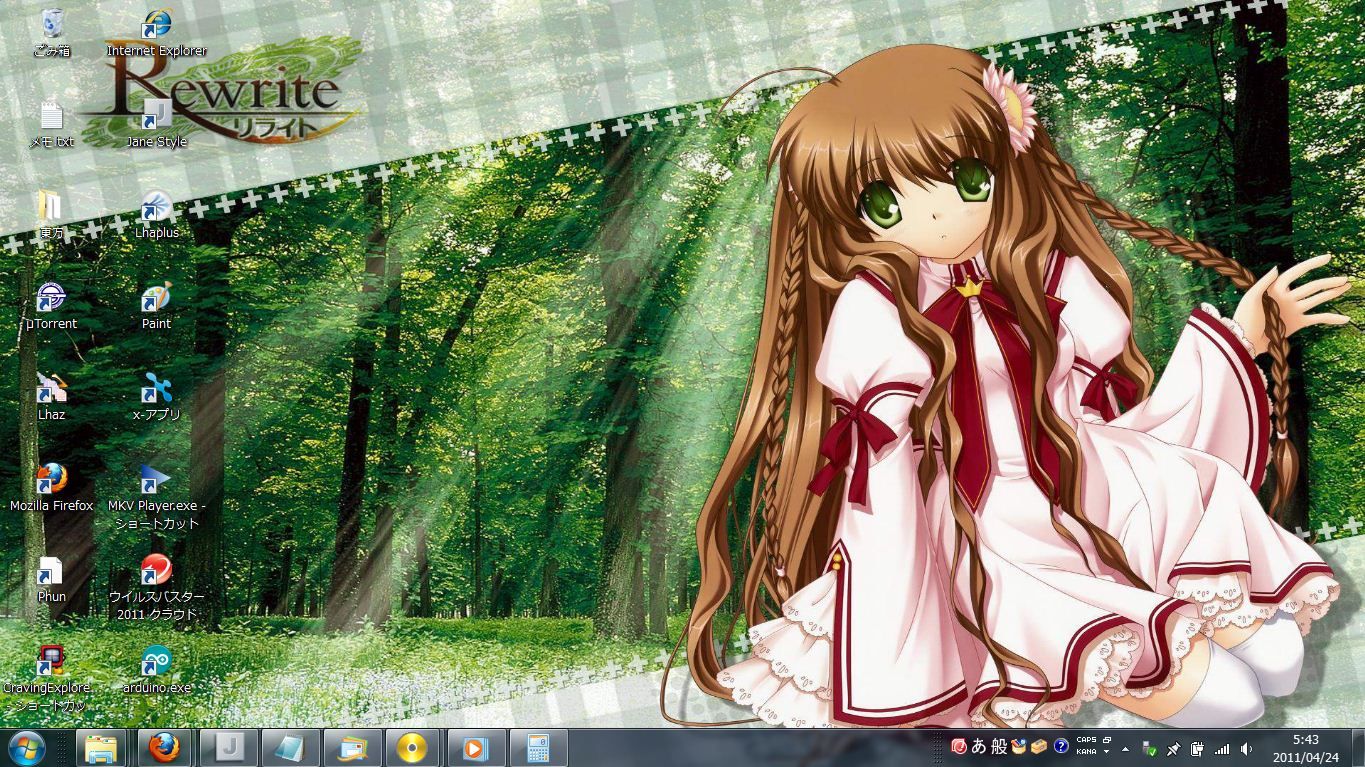1365x767 pixels.
Task: Select the Lhaz desktop shortcut
Action: point(52,397)
